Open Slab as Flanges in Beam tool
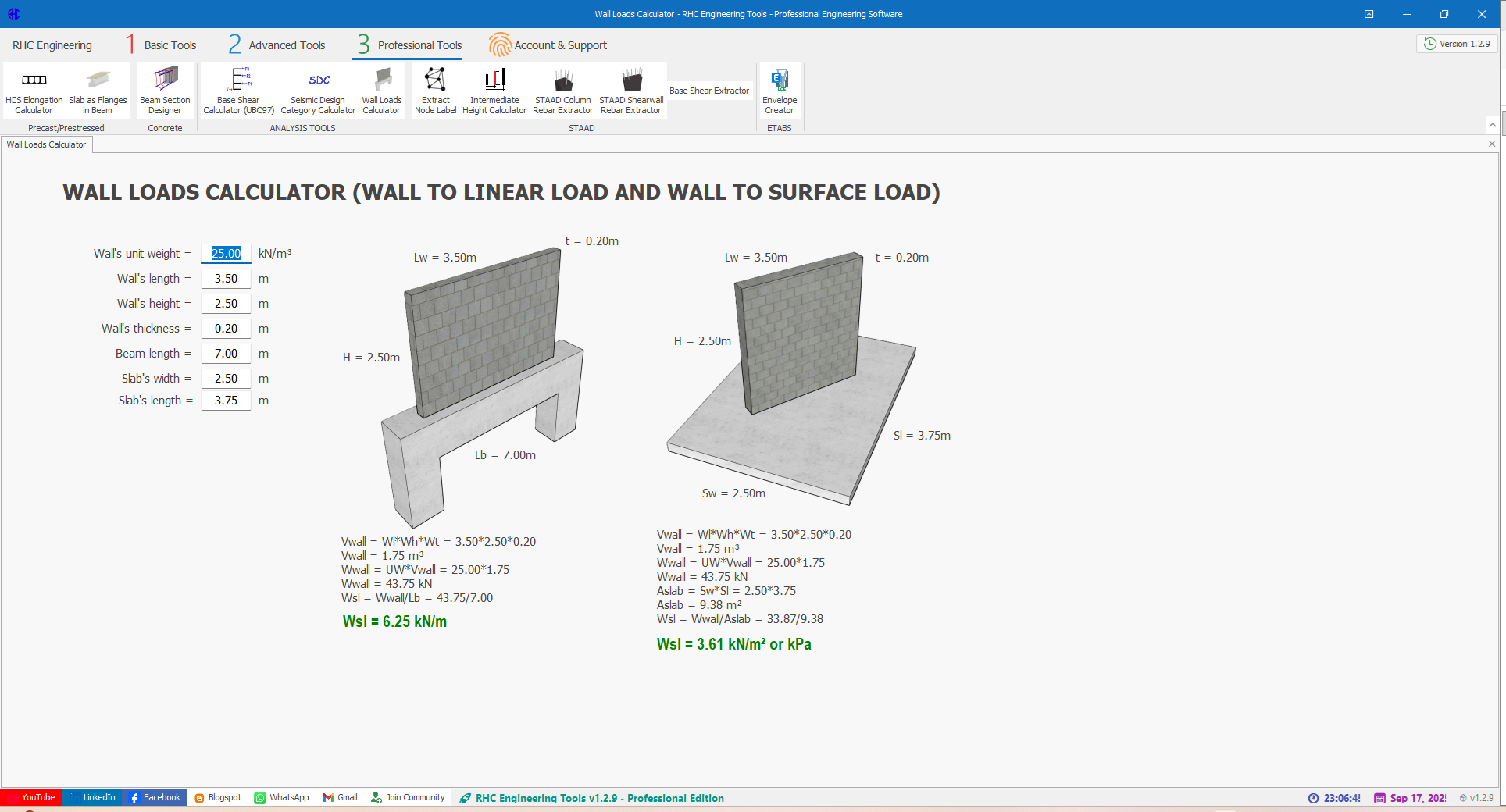 pos(98,91)
